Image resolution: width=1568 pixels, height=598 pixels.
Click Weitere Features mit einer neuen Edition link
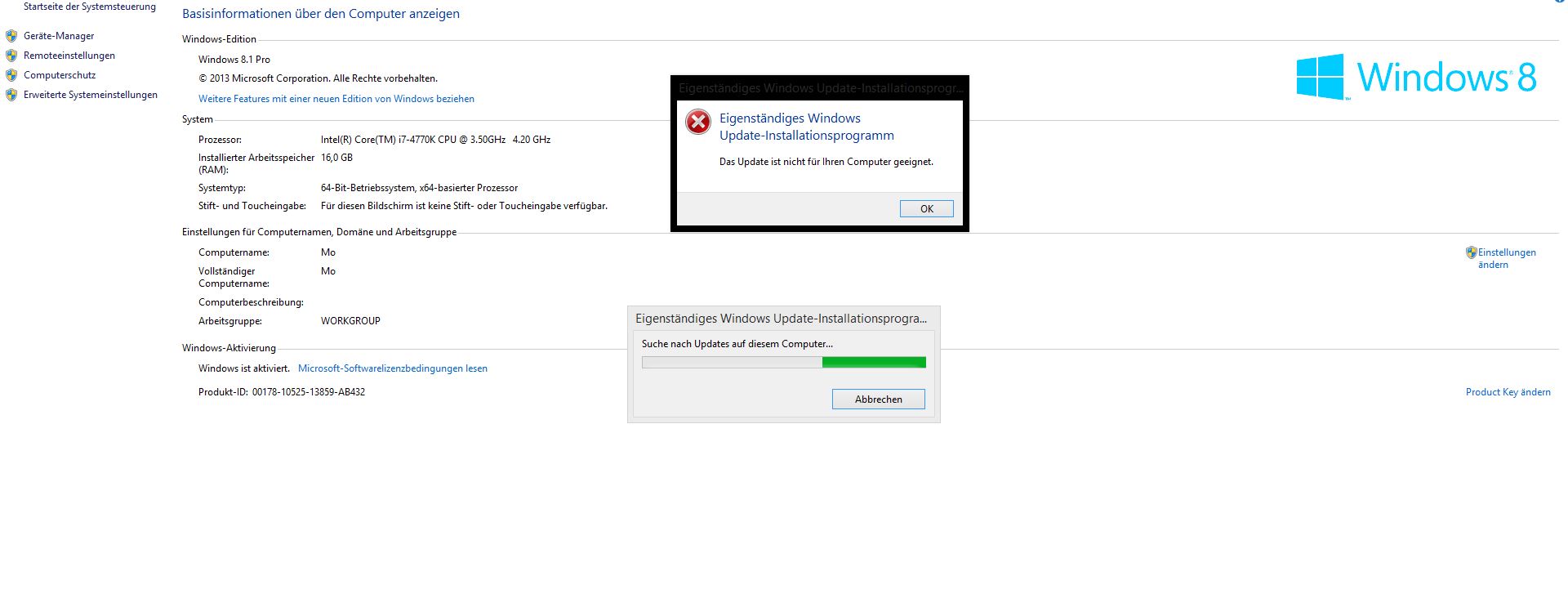coord(336,99)
